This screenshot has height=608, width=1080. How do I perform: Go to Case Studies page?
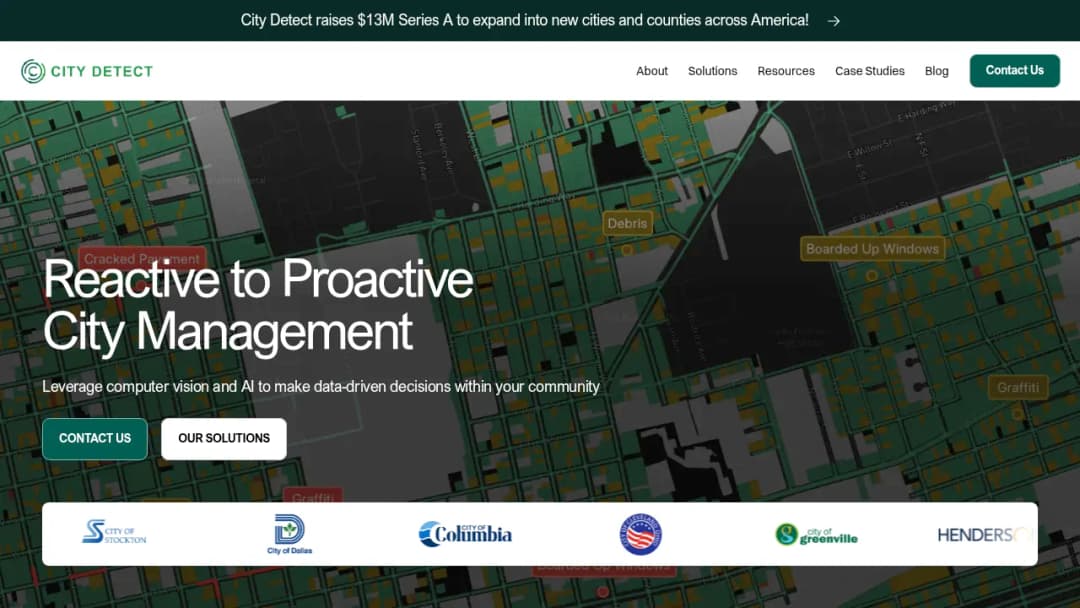coord(869,71)
